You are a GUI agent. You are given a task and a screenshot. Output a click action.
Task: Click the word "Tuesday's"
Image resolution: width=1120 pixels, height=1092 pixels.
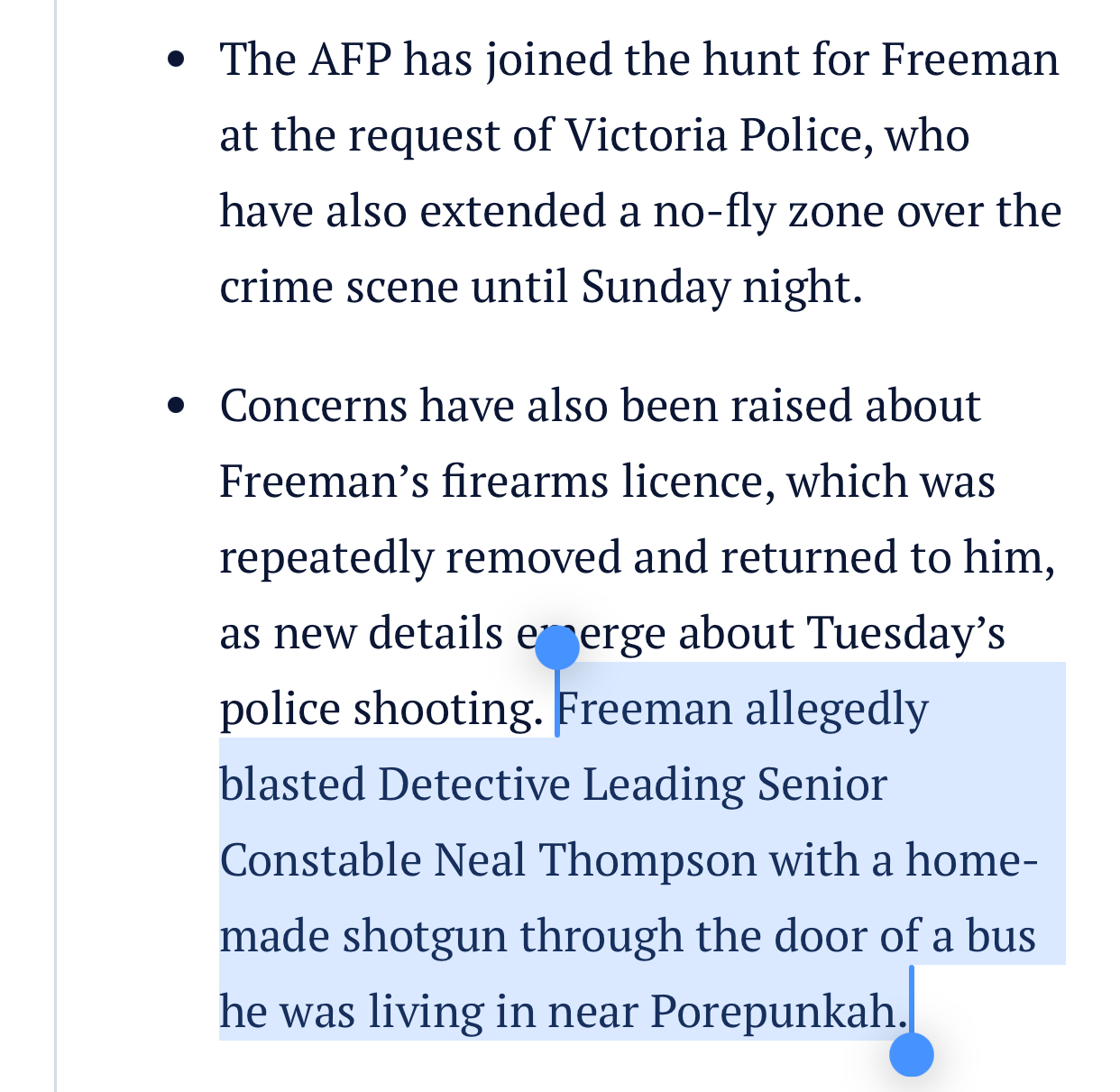905,633
